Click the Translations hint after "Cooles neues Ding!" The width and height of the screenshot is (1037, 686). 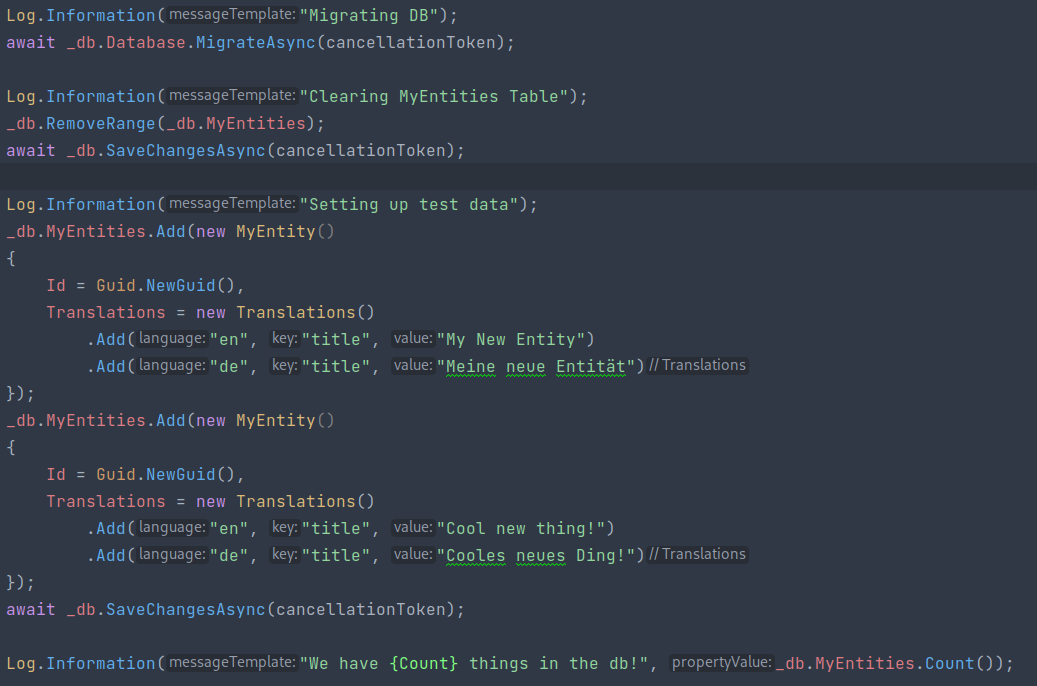(697, 555)
